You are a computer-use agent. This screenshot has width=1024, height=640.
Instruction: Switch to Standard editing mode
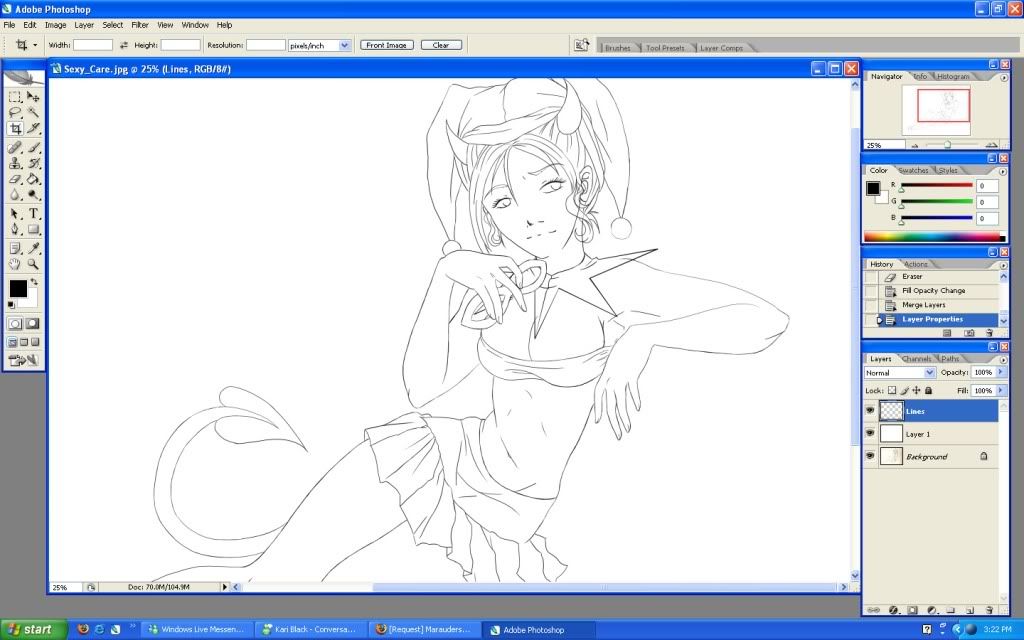(15, 323)
